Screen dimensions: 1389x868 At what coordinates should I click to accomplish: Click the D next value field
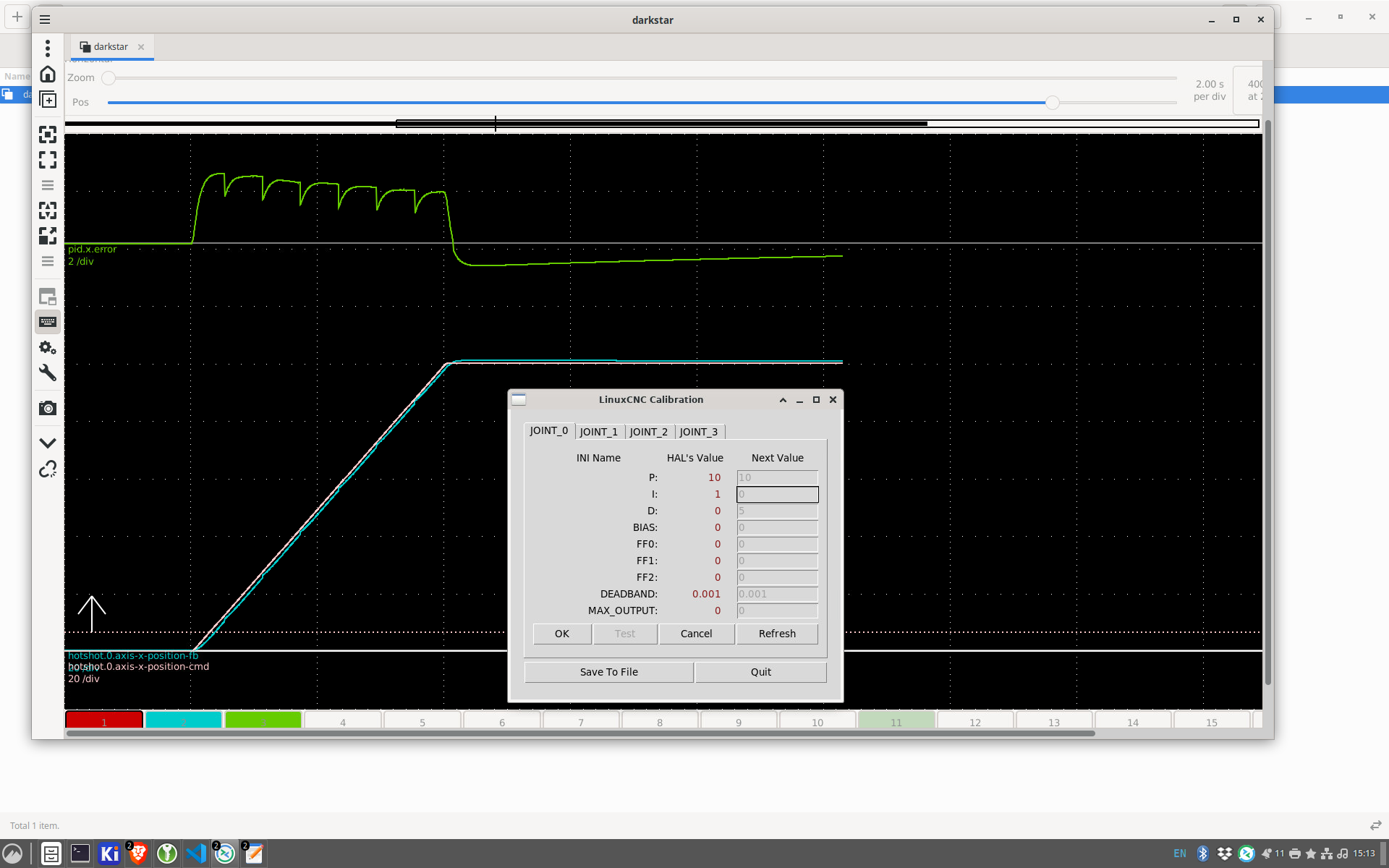pyautogui.click(x=778, y=511)
